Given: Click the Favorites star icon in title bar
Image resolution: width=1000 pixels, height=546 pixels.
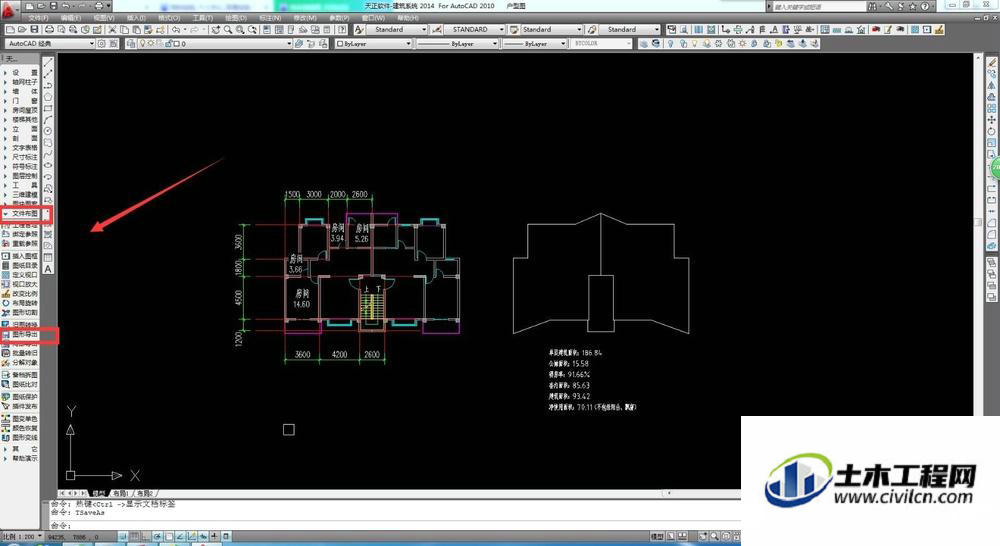Looking at the screenshot, I should pos(913,6).
